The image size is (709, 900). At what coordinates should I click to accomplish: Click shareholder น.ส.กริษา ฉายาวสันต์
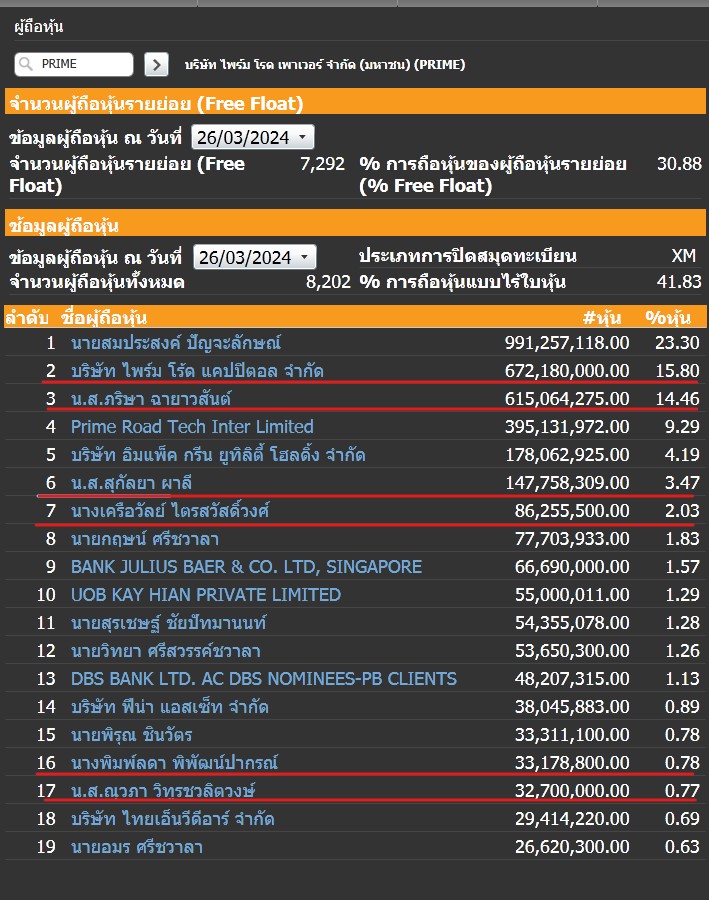[x=151, y=399]
